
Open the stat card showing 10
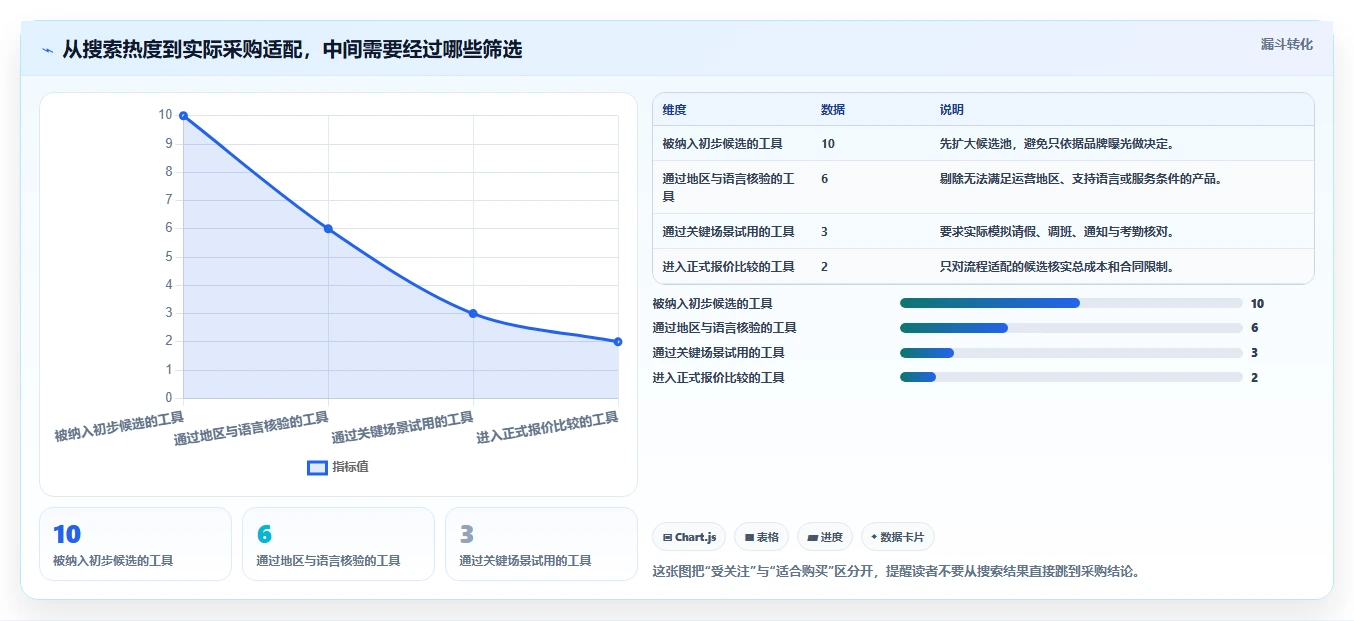click(135, 544)
